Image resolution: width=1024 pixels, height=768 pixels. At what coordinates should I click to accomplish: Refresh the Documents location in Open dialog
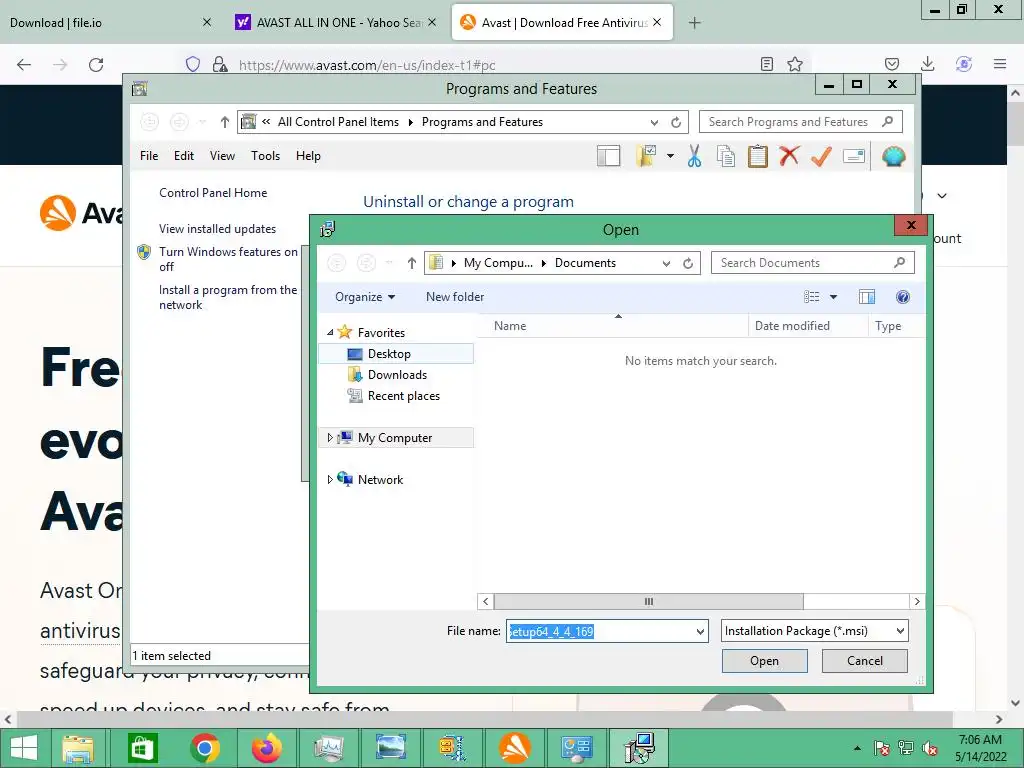tap(688, 263)
